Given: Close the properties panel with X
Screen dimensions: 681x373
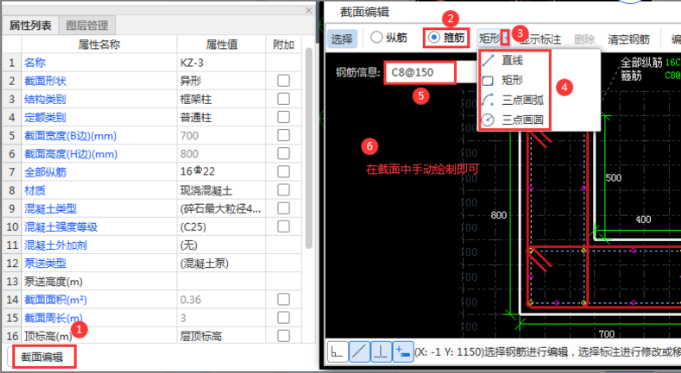Looking at the screenshot, I should click(309, 10).
